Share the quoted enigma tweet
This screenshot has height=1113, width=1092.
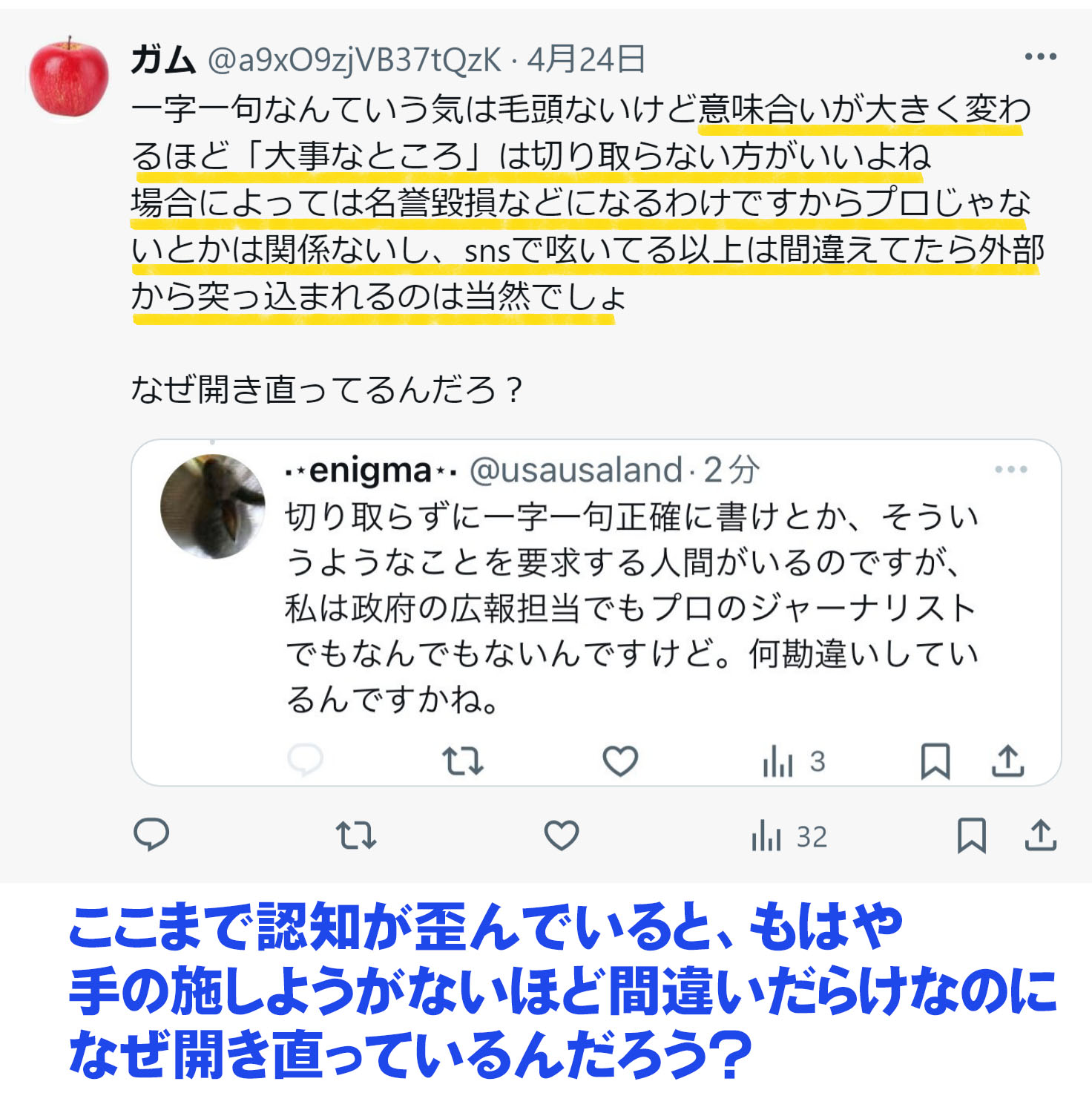point(1008,761)
